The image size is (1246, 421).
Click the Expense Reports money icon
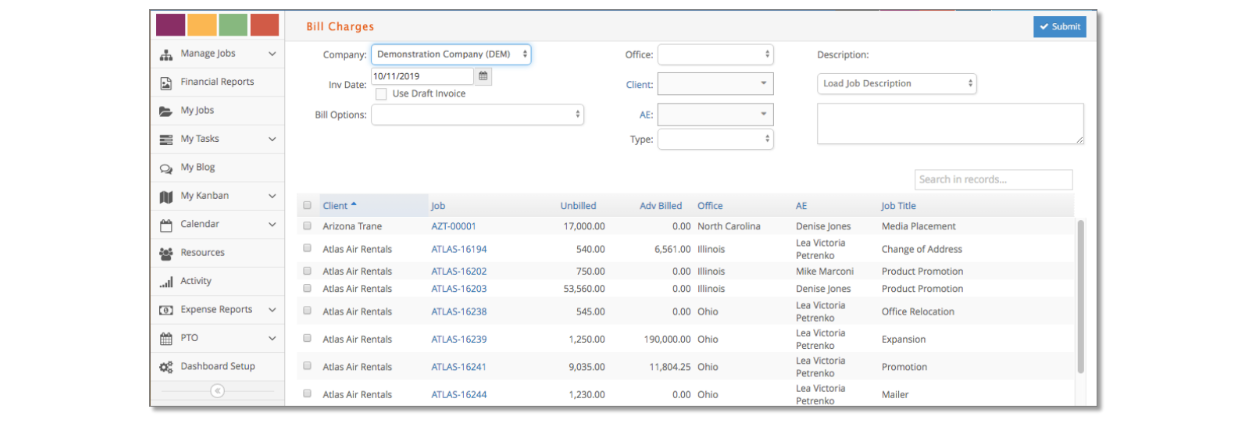click(166, 310)
